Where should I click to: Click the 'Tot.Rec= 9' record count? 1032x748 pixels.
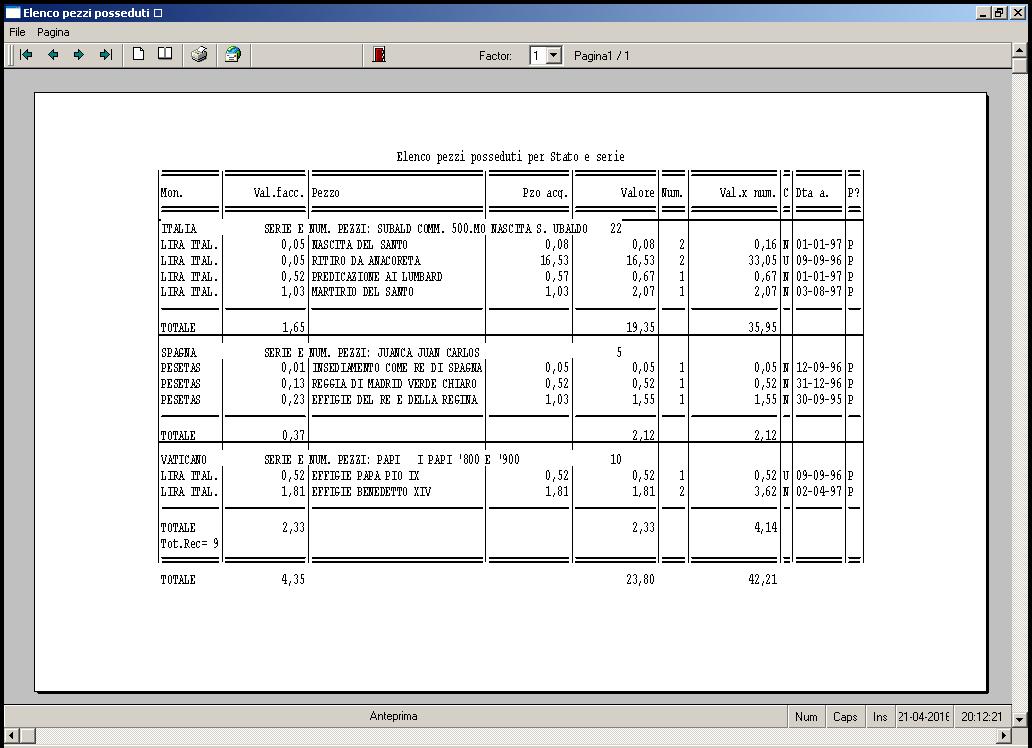190,544
